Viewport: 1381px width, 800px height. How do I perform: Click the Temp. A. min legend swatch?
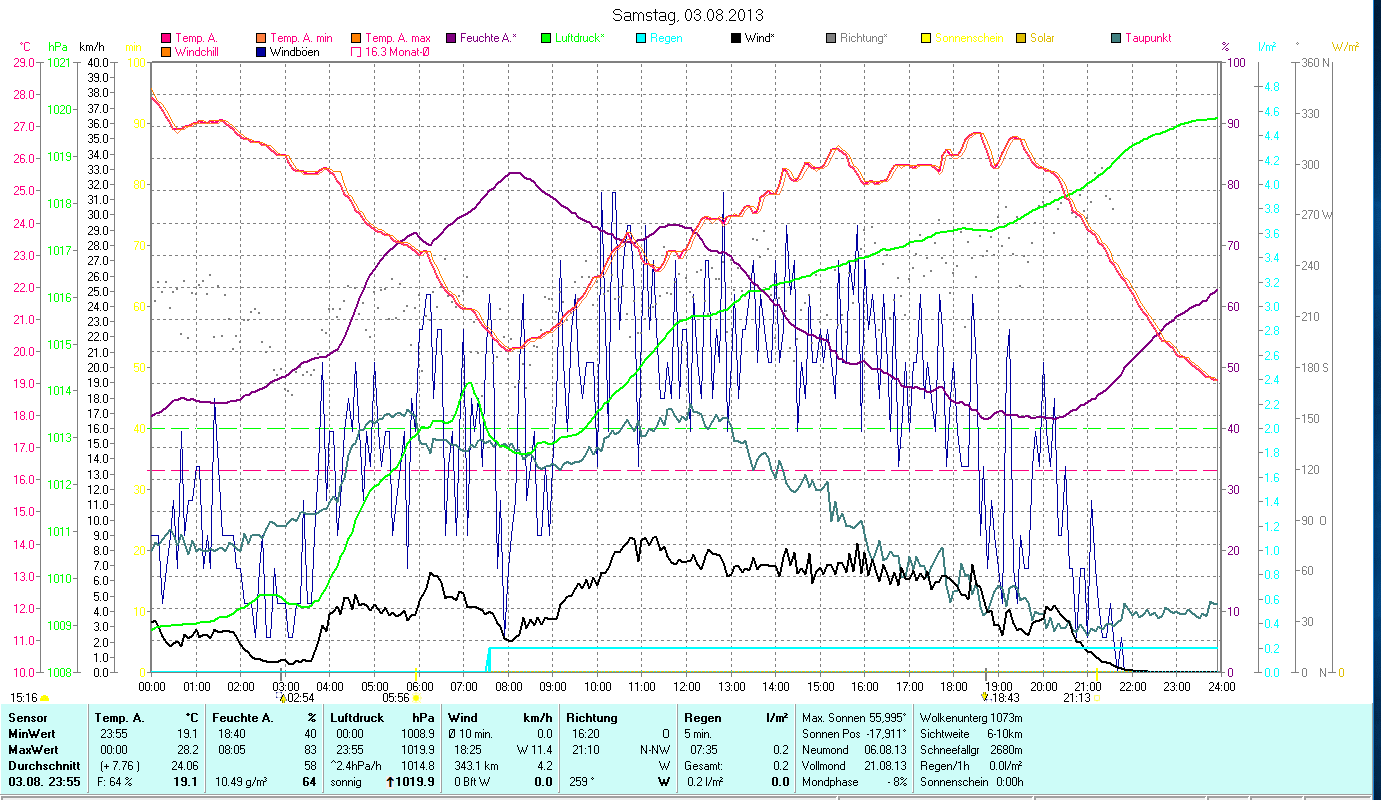(262, 38)
